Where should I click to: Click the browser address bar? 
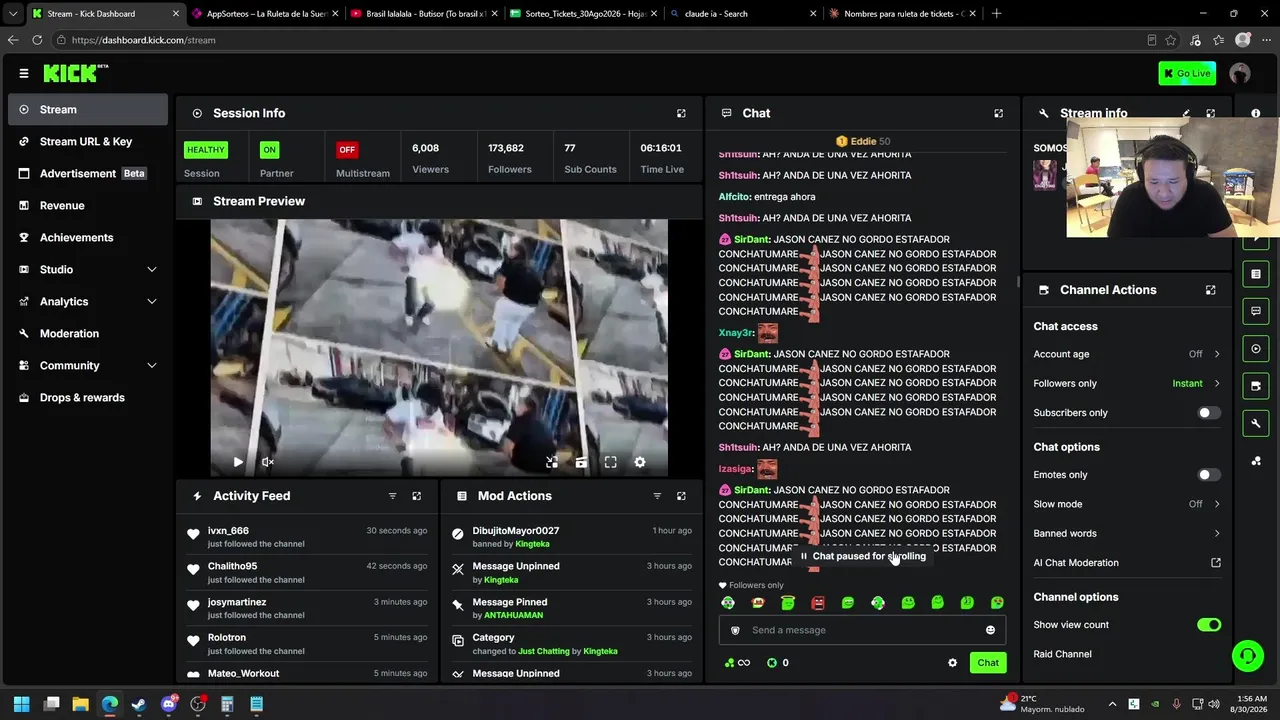pos(600,40)
